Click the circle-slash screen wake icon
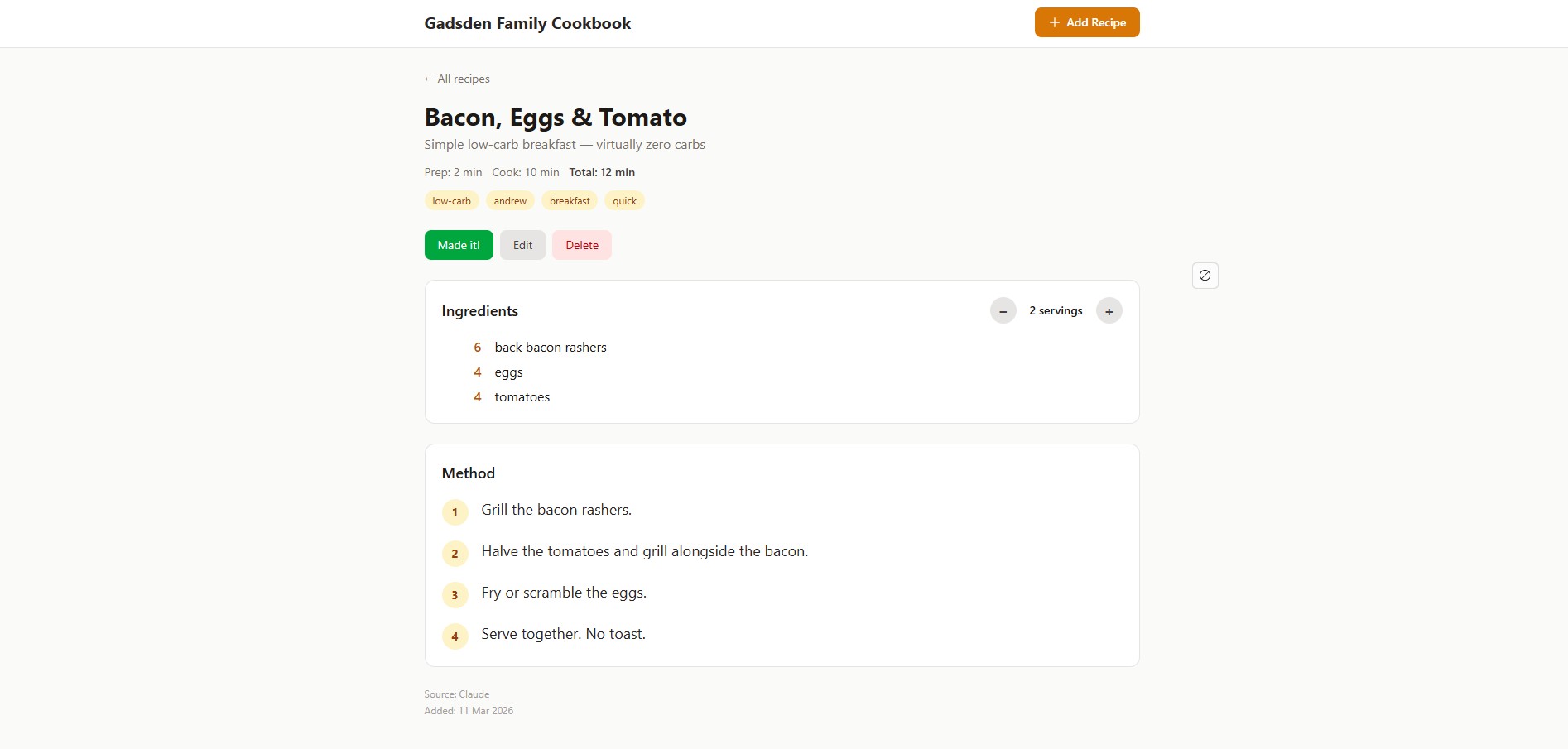The height and width of the screenshot is (749, 1568). (1205, 275)
